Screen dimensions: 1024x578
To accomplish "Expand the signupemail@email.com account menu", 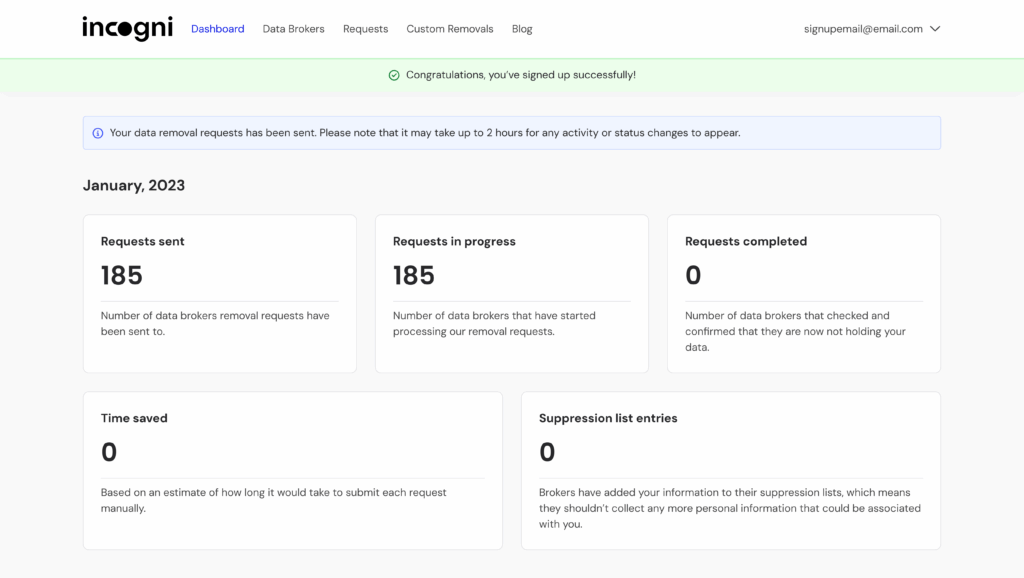I will (871, 29).
